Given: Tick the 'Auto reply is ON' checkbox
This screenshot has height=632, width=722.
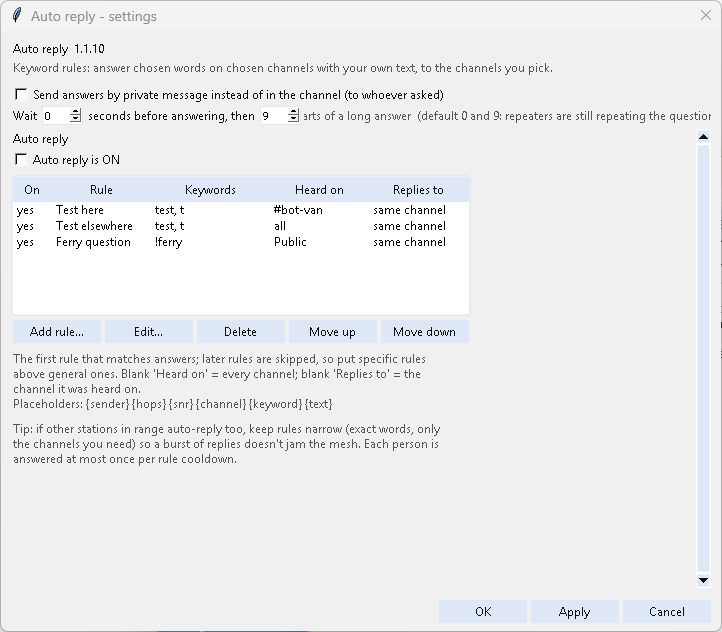Looking at the screenshot, I should tap(21, 159).
